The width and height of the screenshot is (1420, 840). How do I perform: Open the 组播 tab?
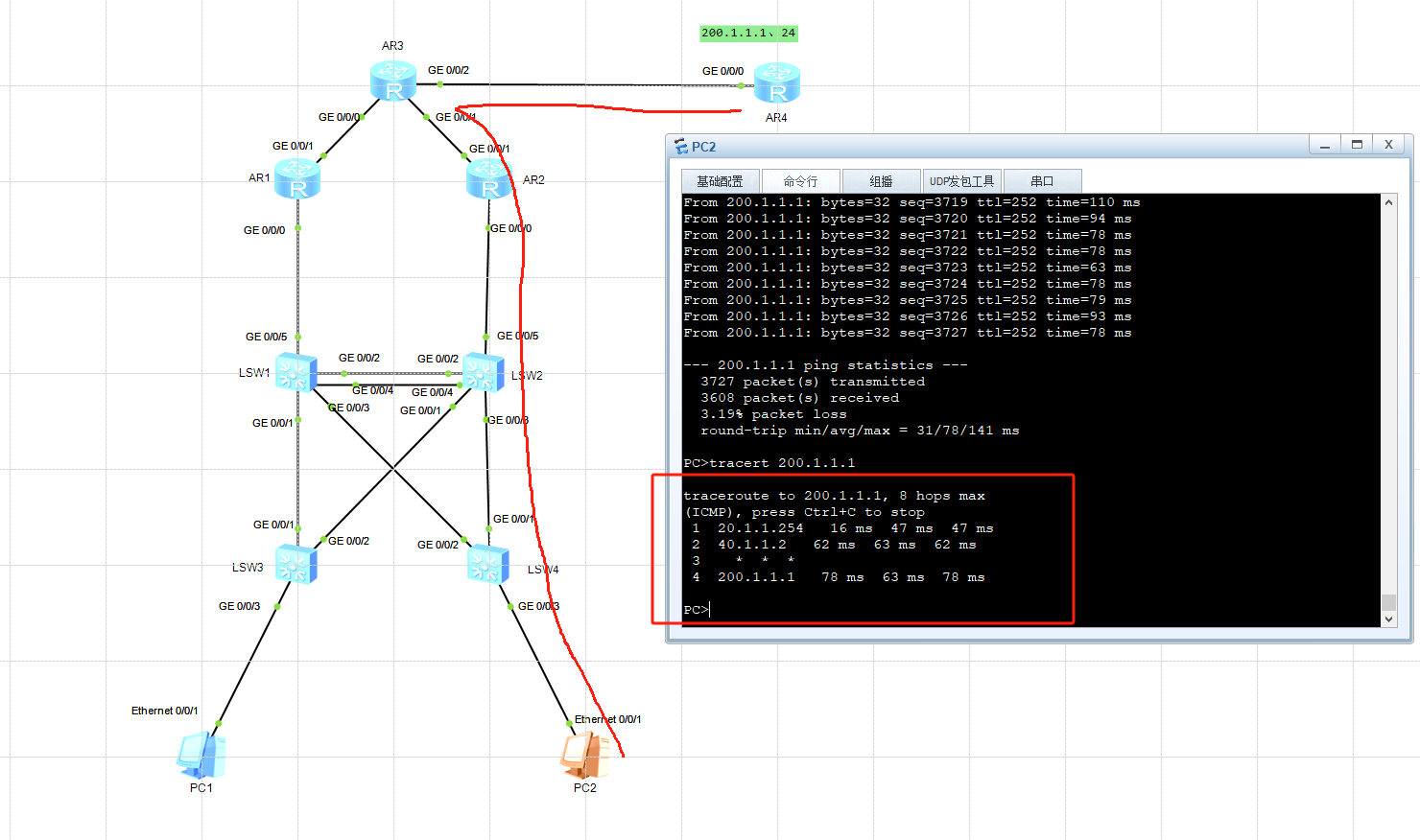click(881, 181)
